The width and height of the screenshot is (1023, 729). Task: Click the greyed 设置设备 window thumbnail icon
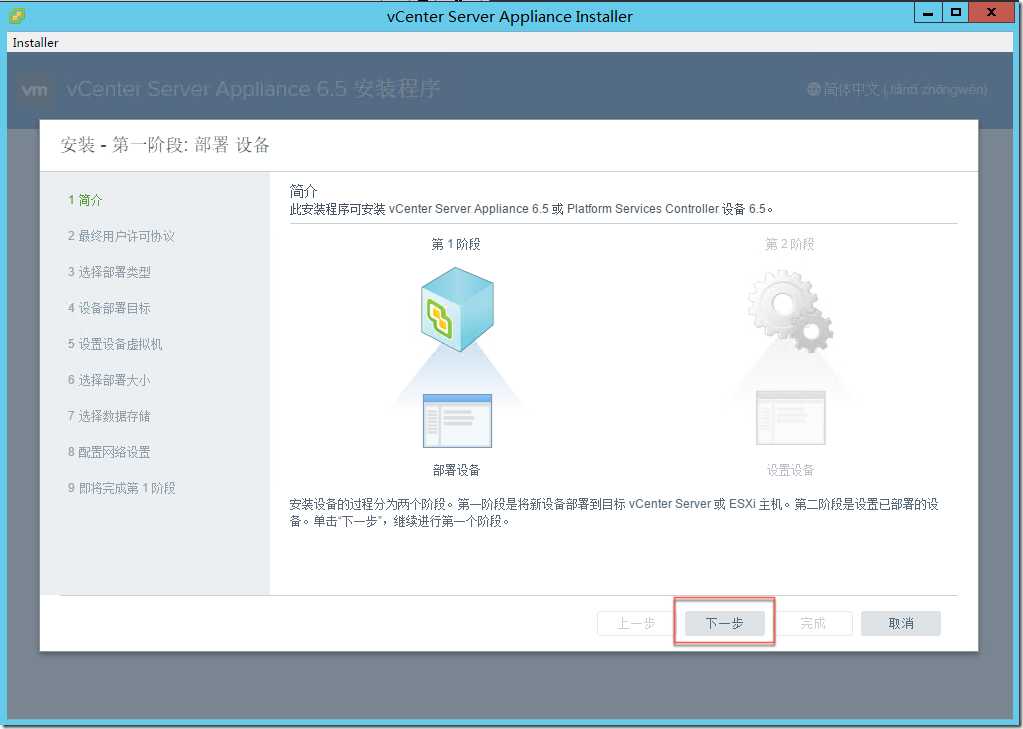pos(790,418)
